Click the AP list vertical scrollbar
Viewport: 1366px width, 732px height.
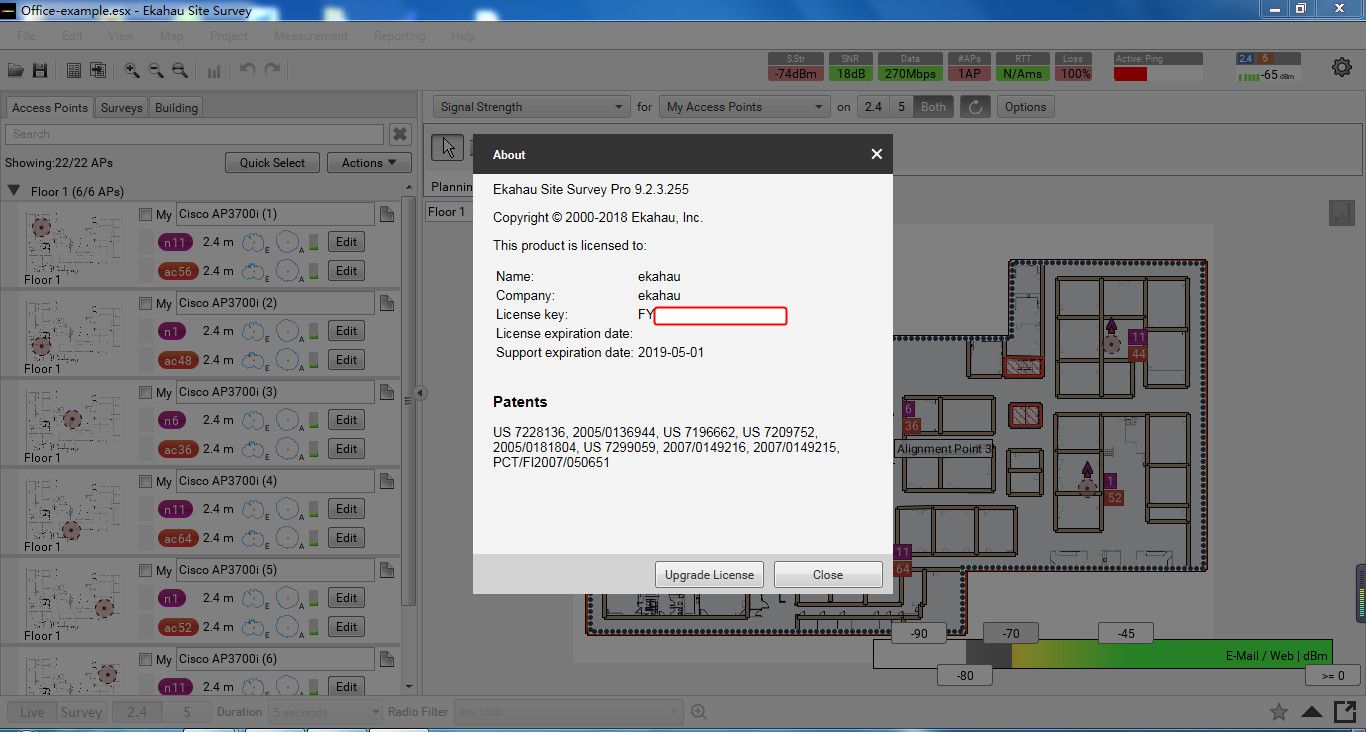[408, 400]
